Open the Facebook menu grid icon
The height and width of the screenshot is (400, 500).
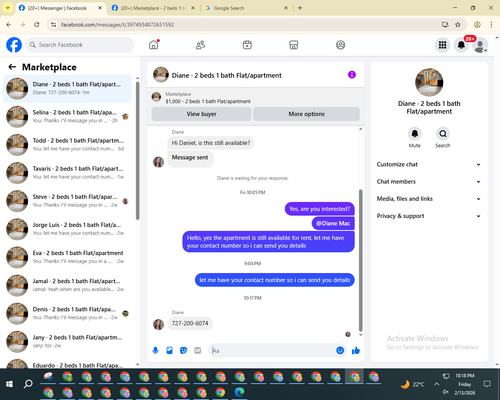(442, 45)
